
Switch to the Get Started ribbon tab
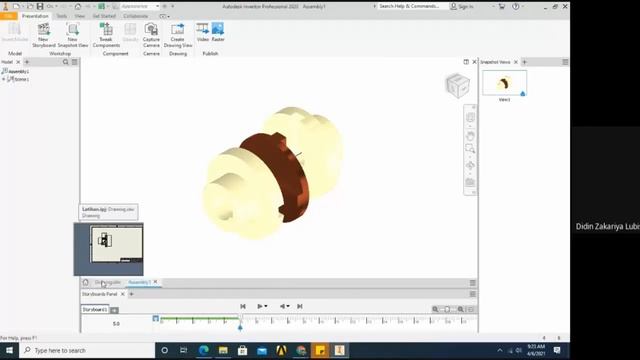pos(104,16)
